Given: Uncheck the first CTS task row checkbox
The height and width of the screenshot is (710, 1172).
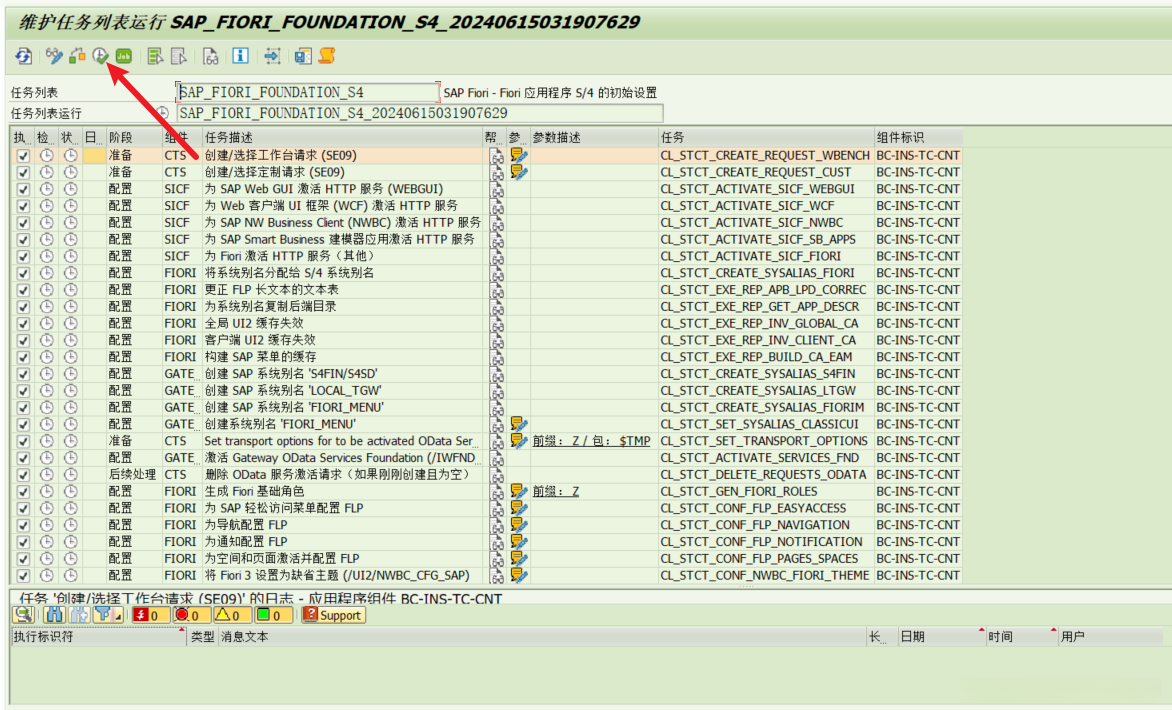Looking at the screenshot, I should (23, 156).
